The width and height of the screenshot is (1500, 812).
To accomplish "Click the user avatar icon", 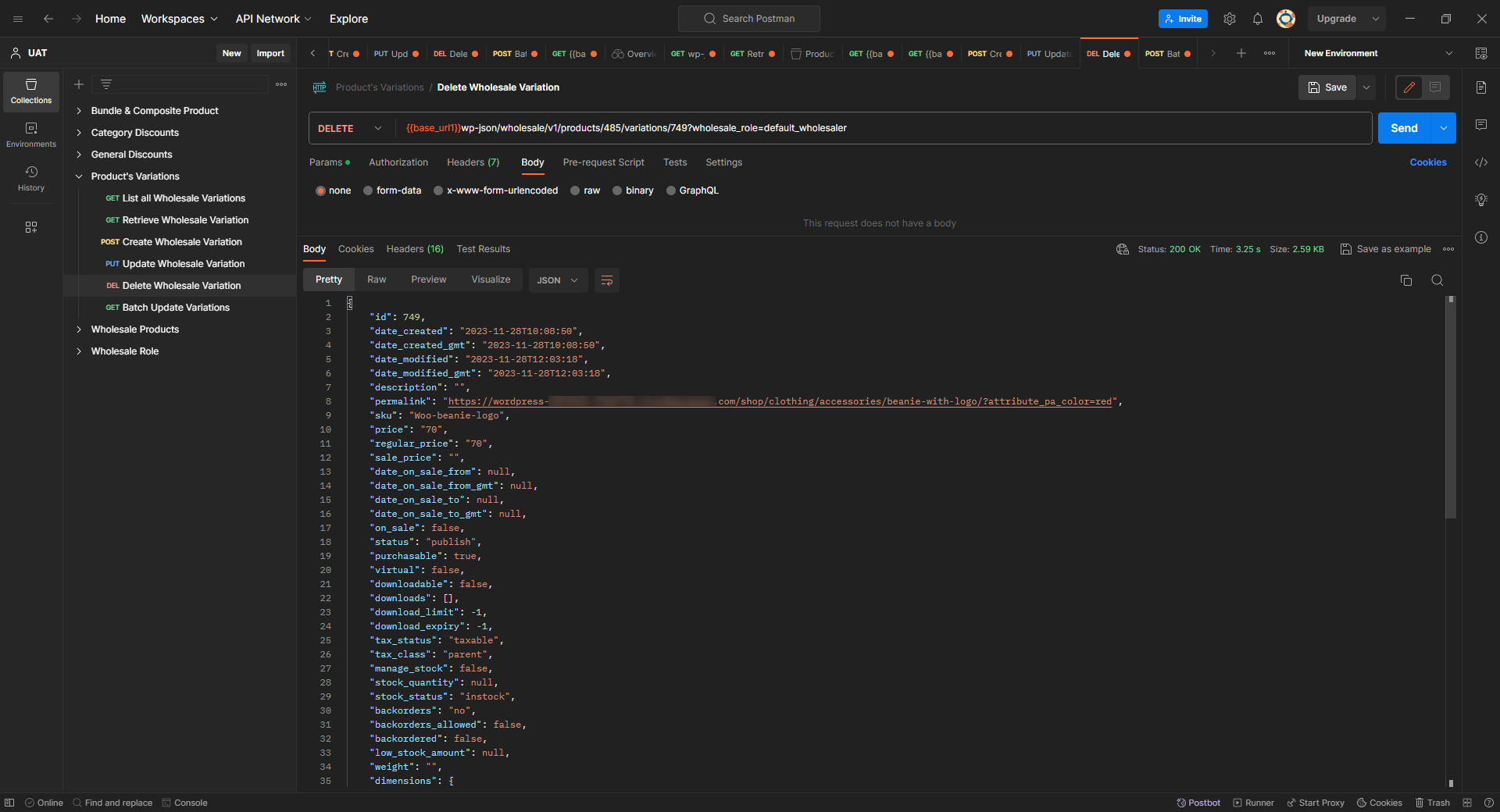I will point(1286,19).
